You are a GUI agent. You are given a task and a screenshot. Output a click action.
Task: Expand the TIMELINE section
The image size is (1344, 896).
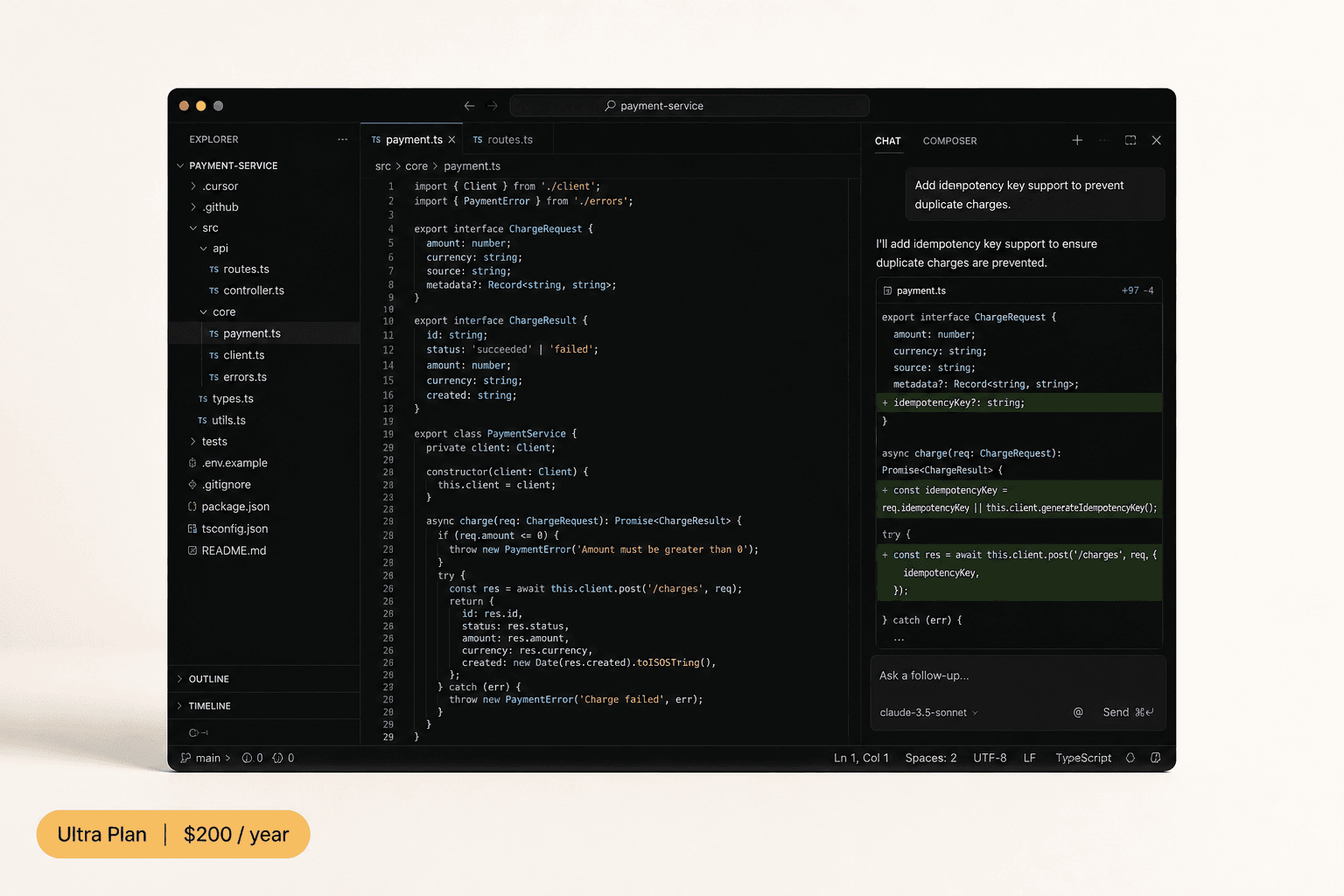264,706
